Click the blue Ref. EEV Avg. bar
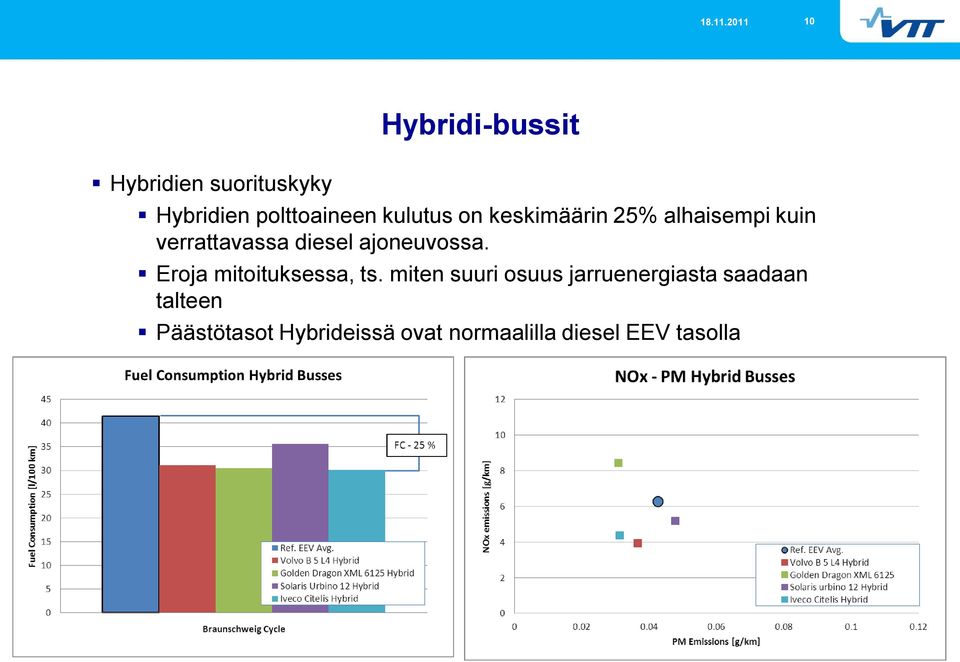The height and width of the screenshot is (662, 960). point(130,514)
